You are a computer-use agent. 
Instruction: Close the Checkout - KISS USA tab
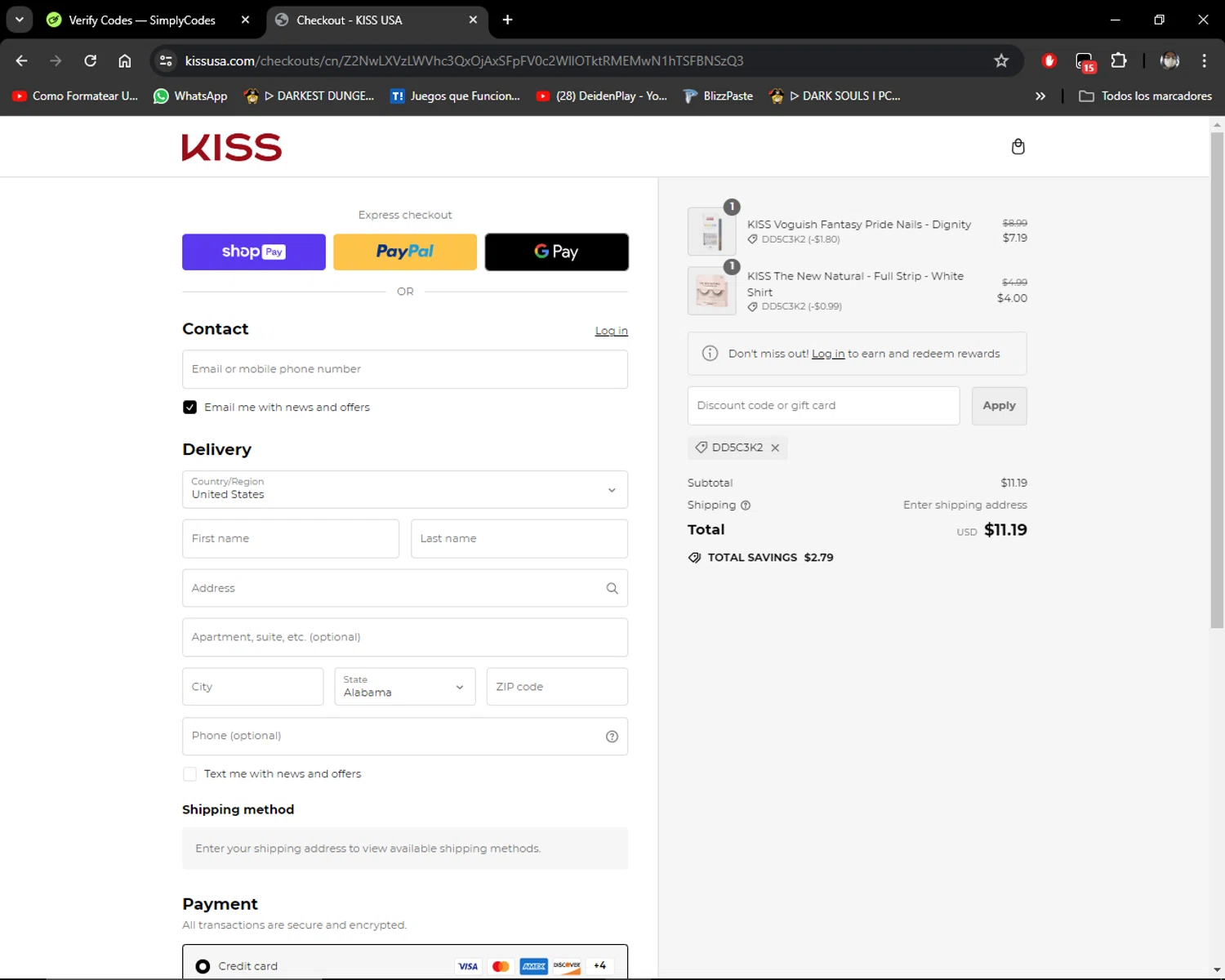pyautogui.click(x=473, y=20)
